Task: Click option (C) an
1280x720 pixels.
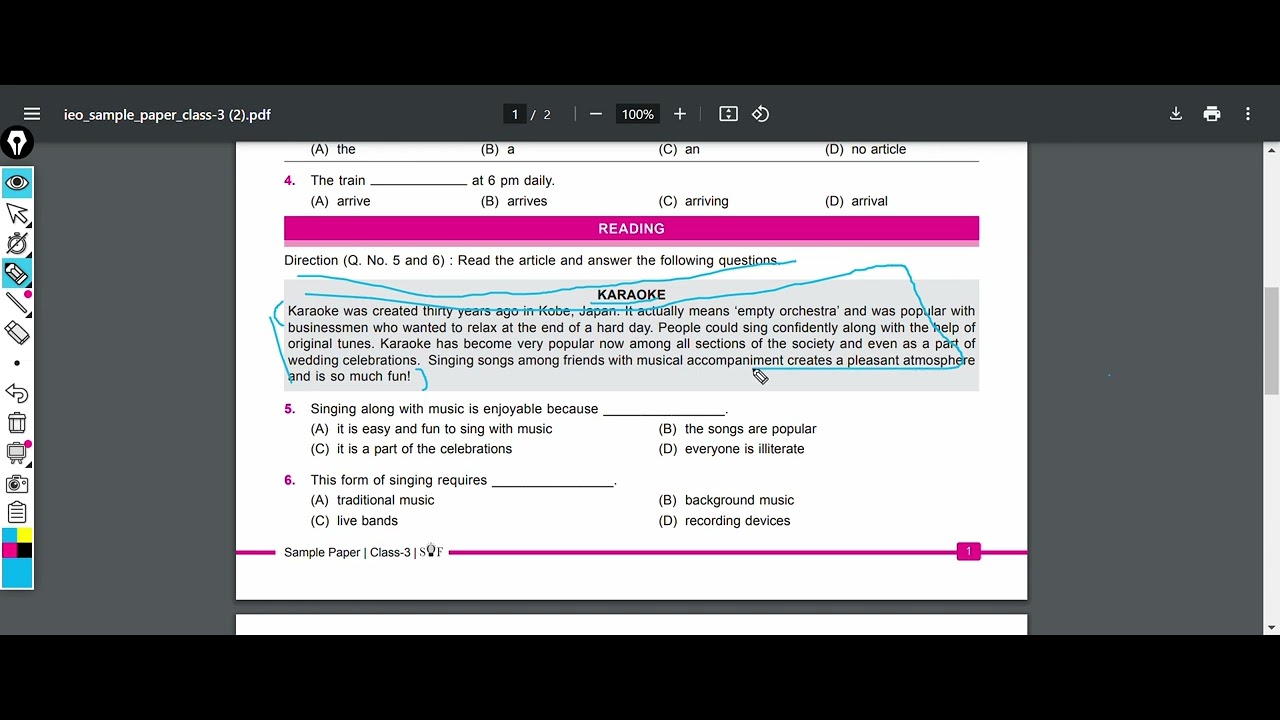Action: (679, 149)
